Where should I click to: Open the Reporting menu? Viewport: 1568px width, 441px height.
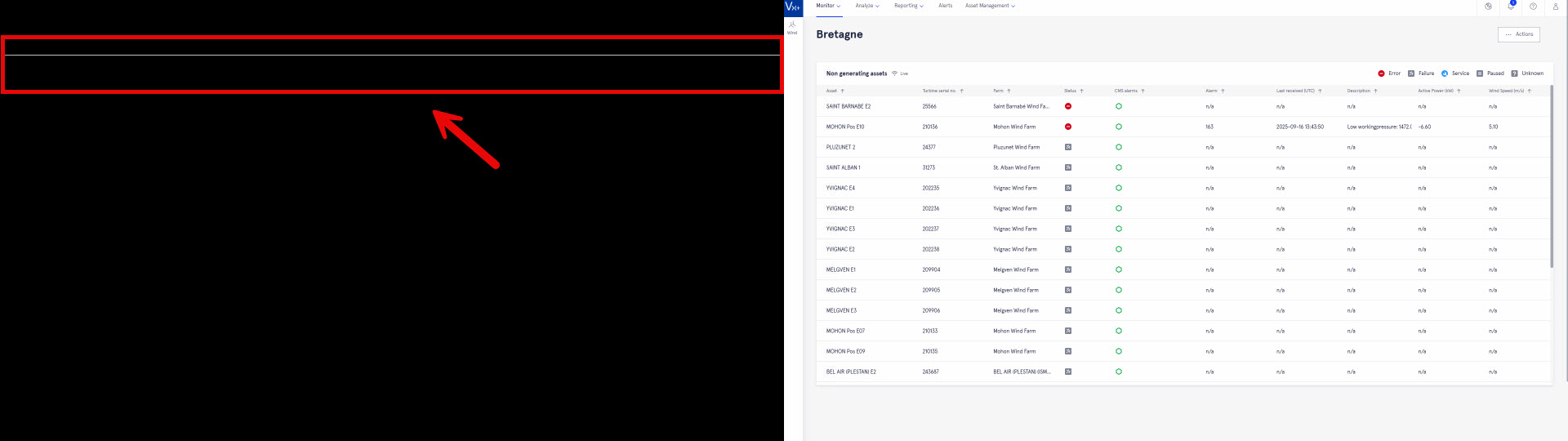coord(908,6)
